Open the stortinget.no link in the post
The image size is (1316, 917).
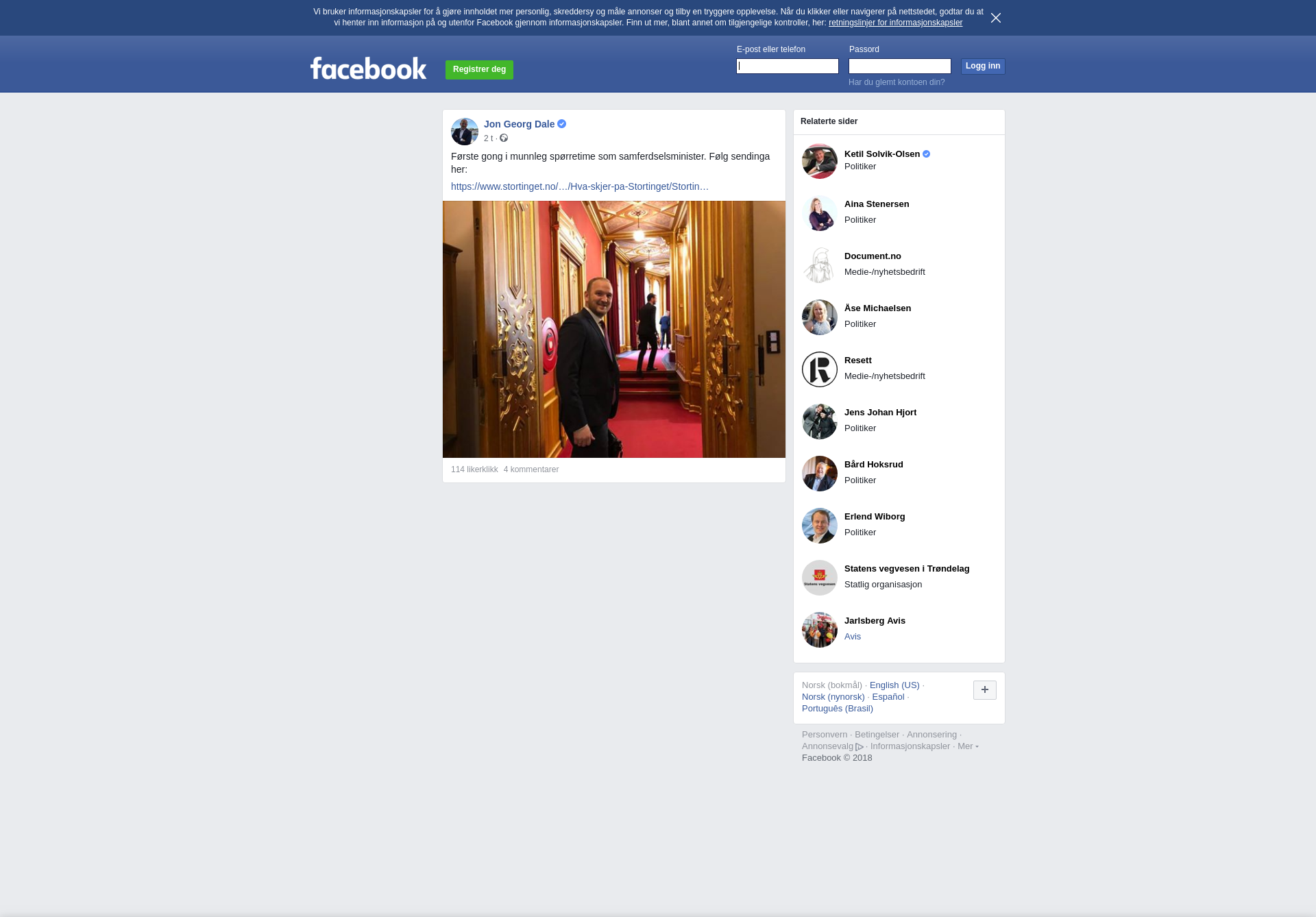coord(579,186)
